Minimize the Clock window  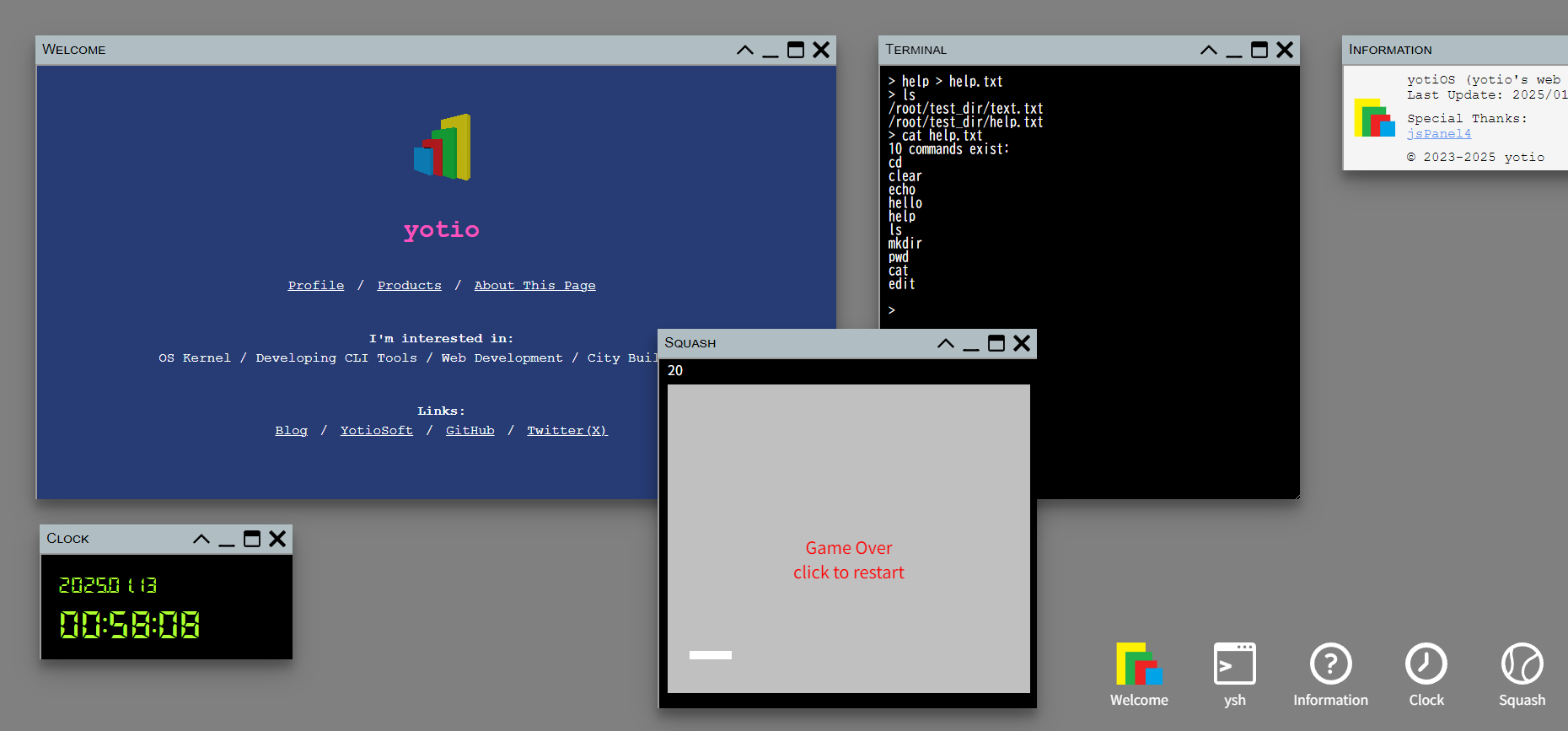click(x=227, y=539)
